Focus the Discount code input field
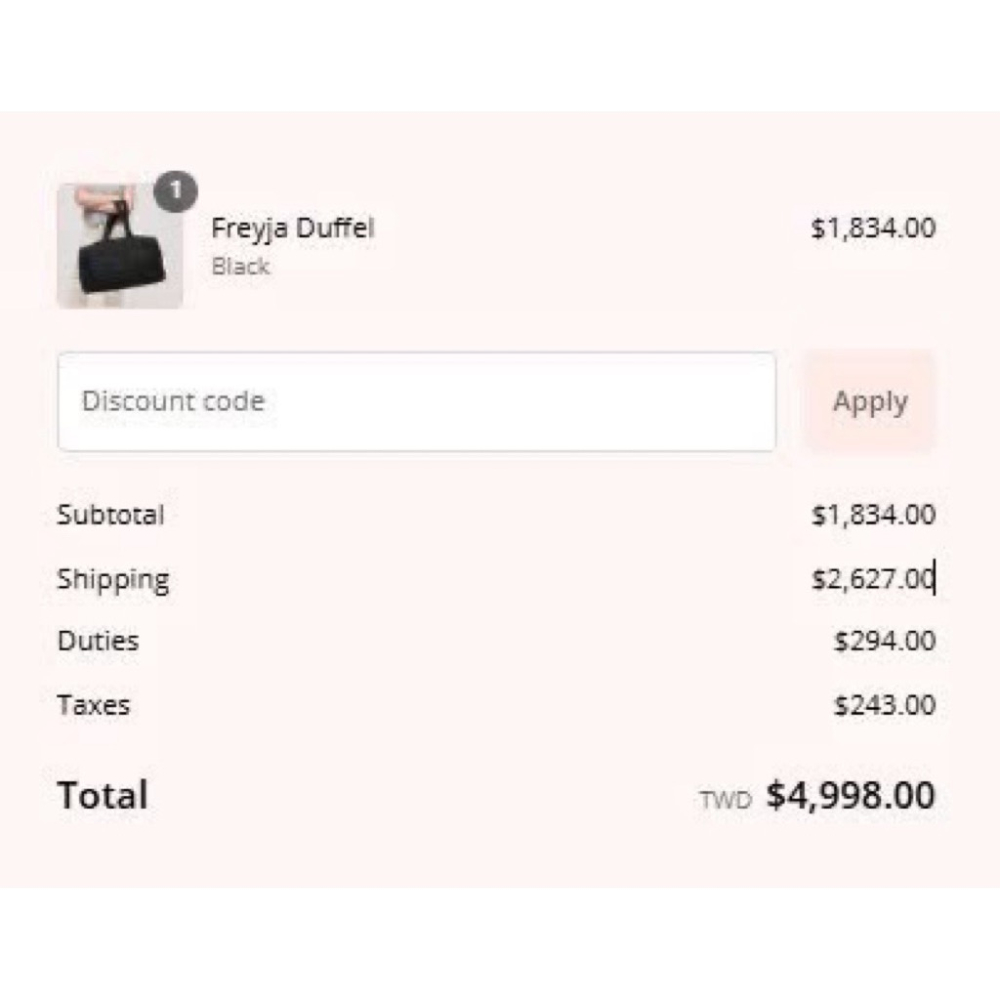The width and height of the screenshot is (1000, 1000). [416, 402]
